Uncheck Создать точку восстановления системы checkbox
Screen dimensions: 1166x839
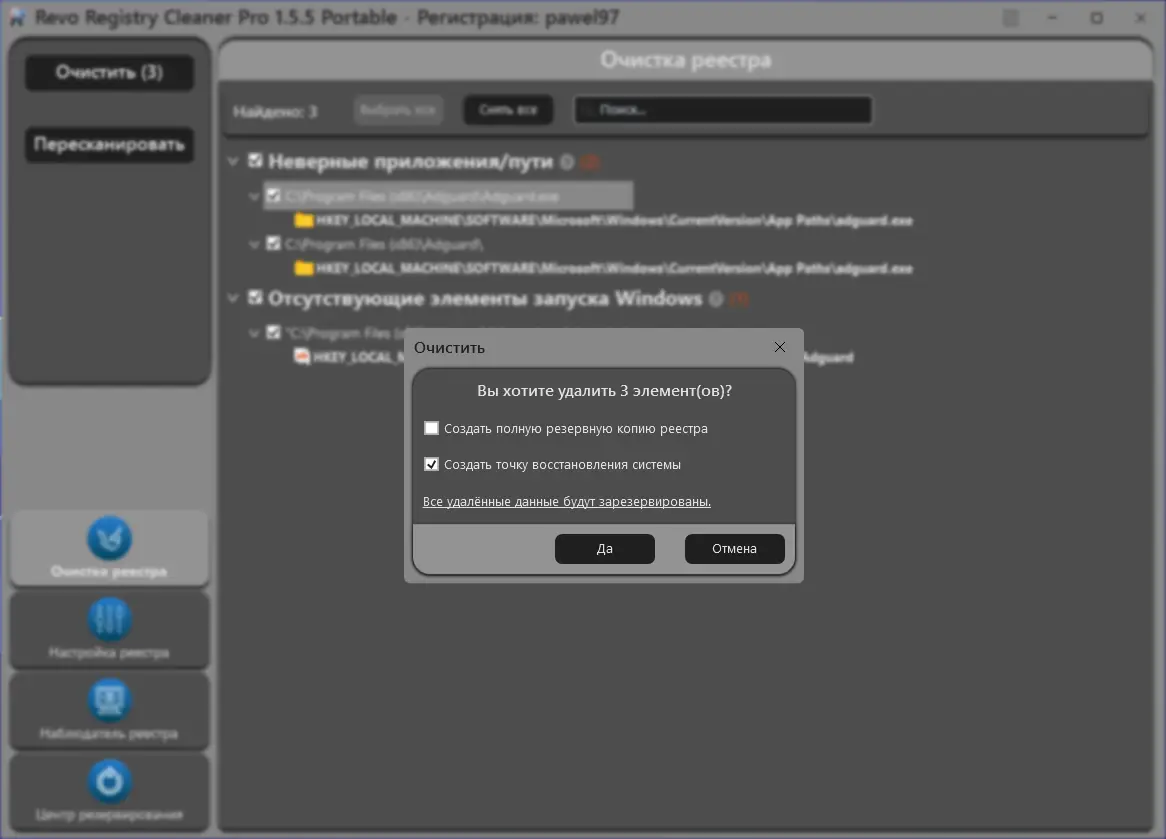431,464
